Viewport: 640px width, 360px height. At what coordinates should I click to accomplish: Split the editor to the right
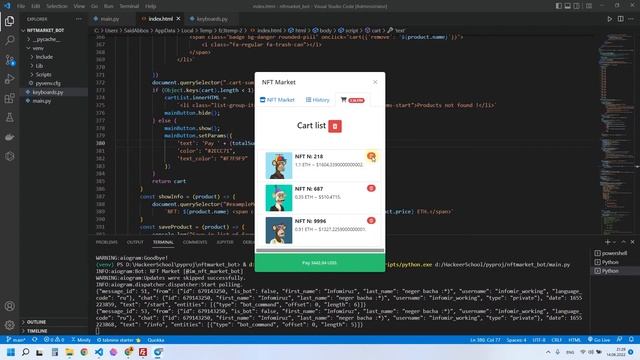click(620, 19)
